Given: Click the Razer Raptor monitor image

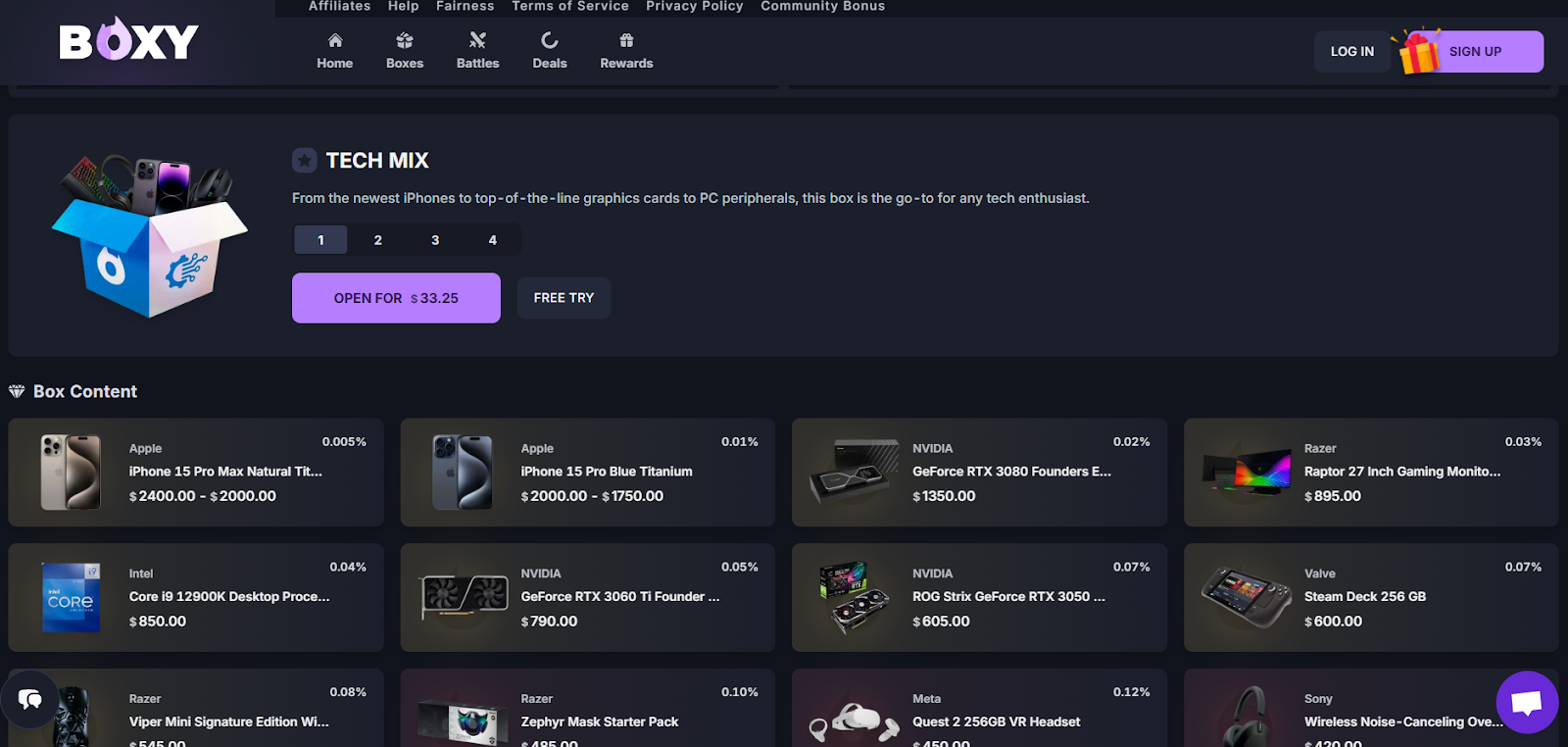Looking at the screenshot, I should (x=1247, y=473).
